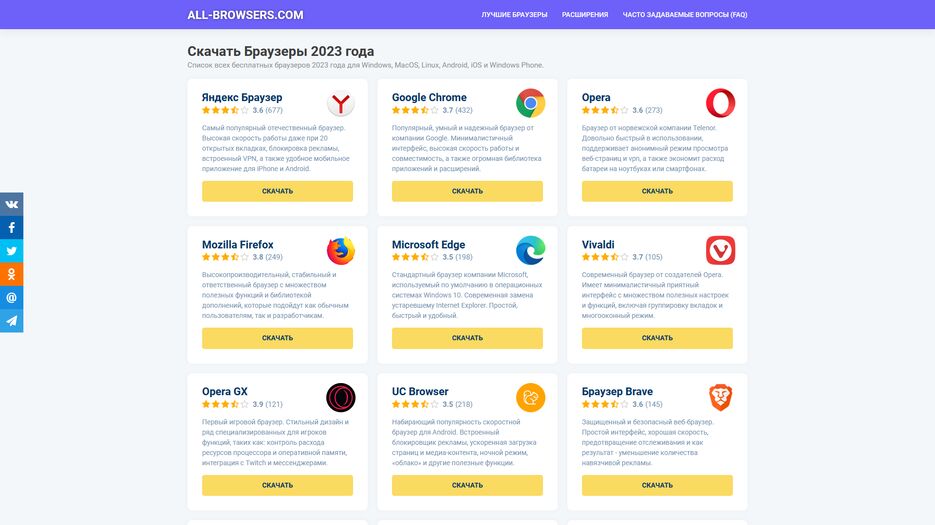Click the star rating of Opera GX
The width and height of the screenshot is (935, 525).
point(225,404)
